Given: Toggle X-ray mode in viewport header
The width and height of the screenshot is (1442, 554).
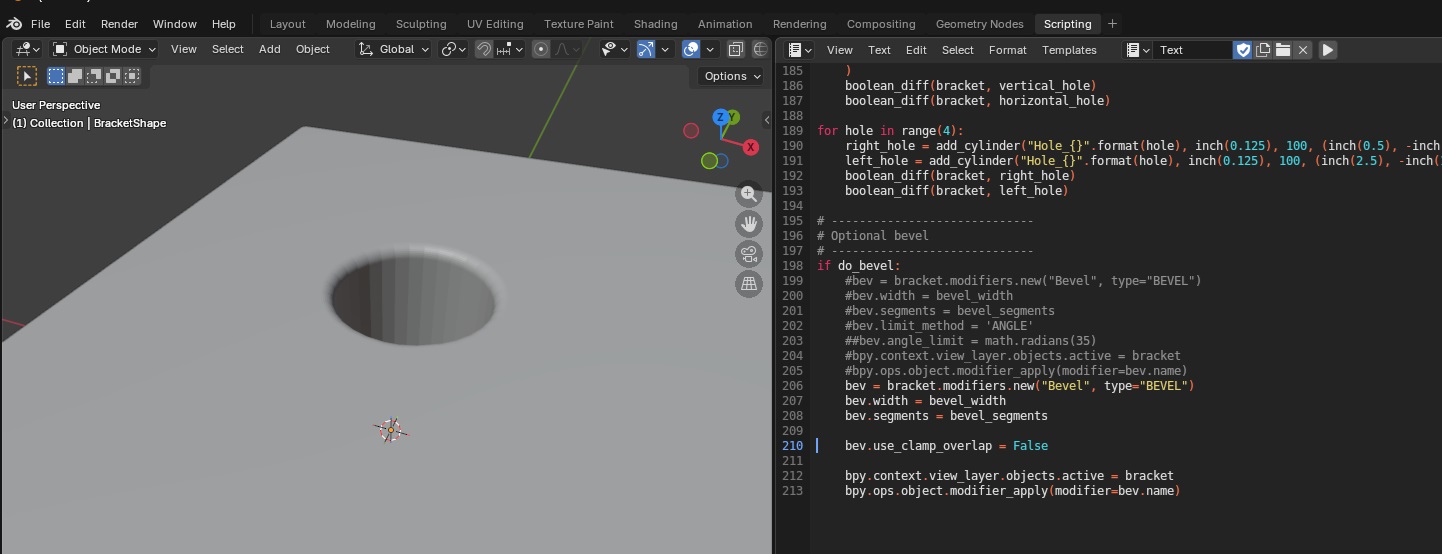Looking at the screenshot, I should pyautogui.click(x=736, y=49).
